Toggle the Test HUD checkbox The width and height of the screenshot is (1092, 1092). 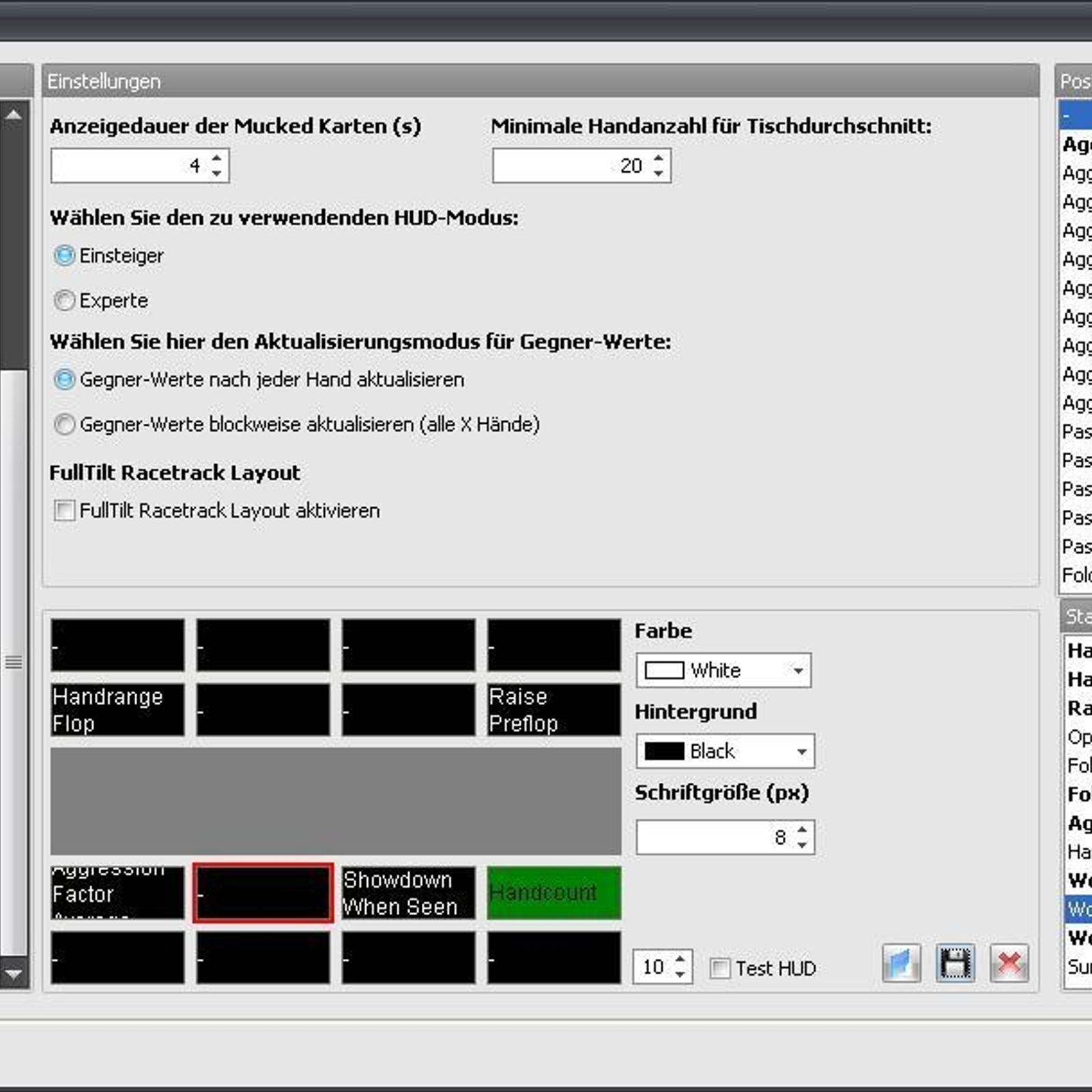tap(719, 968)
